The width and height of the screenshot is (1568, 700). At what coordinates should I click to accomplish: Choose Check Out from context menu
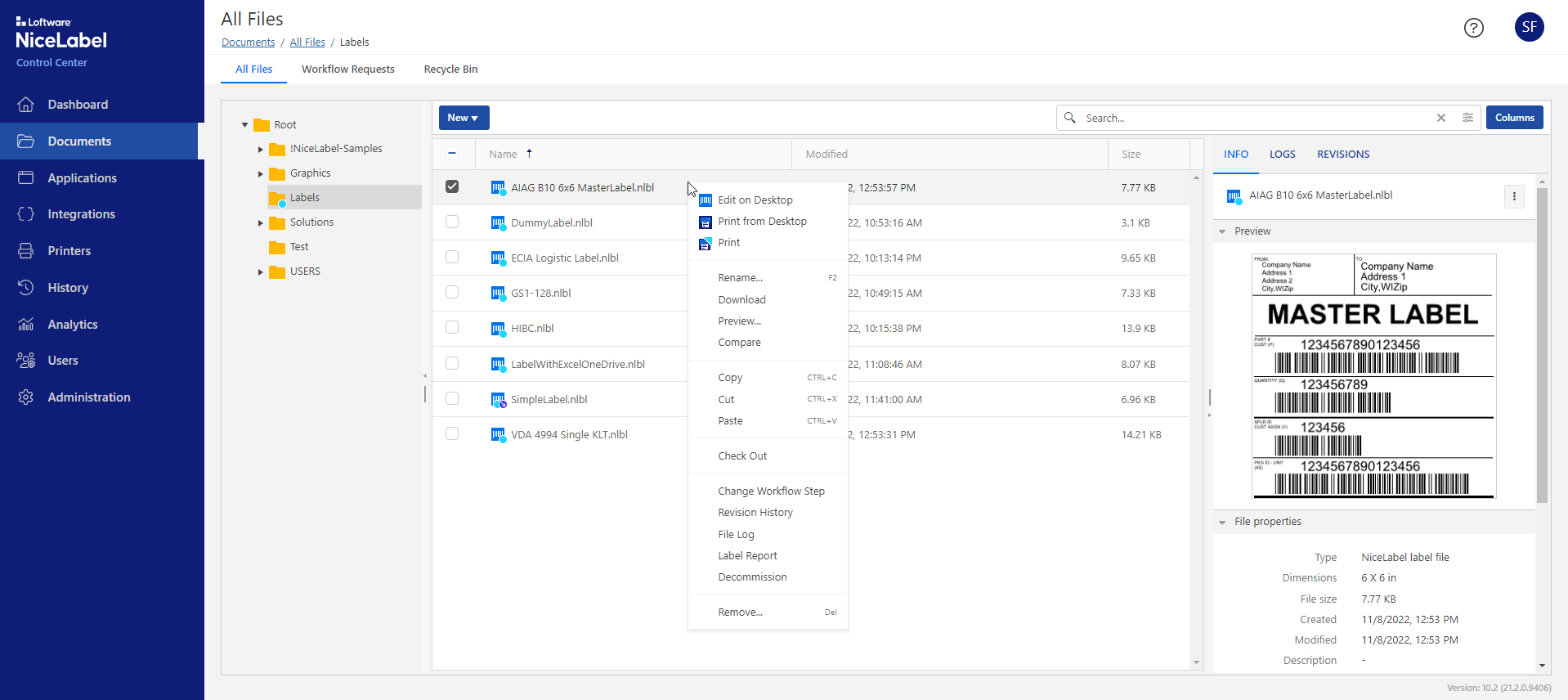[742, 456]
